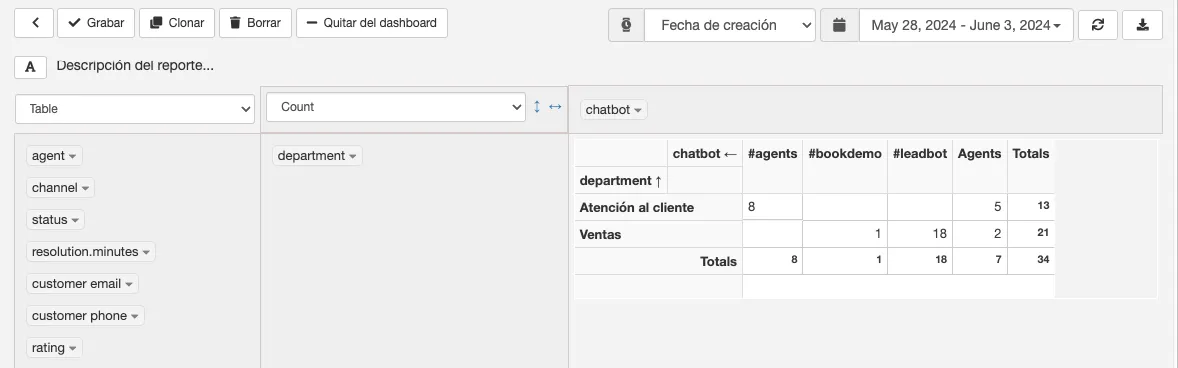
Task: Open the resolution.minutes attribute filter
Action: (91, 252)
